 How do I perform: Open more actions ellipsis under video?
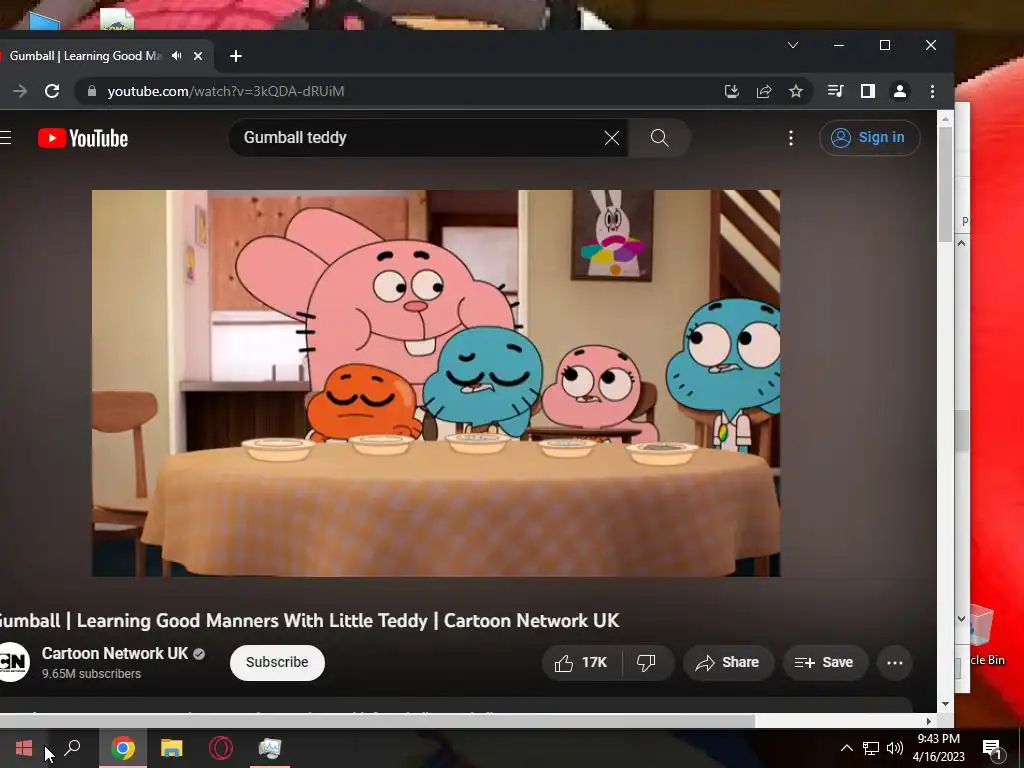pos(895,663)
